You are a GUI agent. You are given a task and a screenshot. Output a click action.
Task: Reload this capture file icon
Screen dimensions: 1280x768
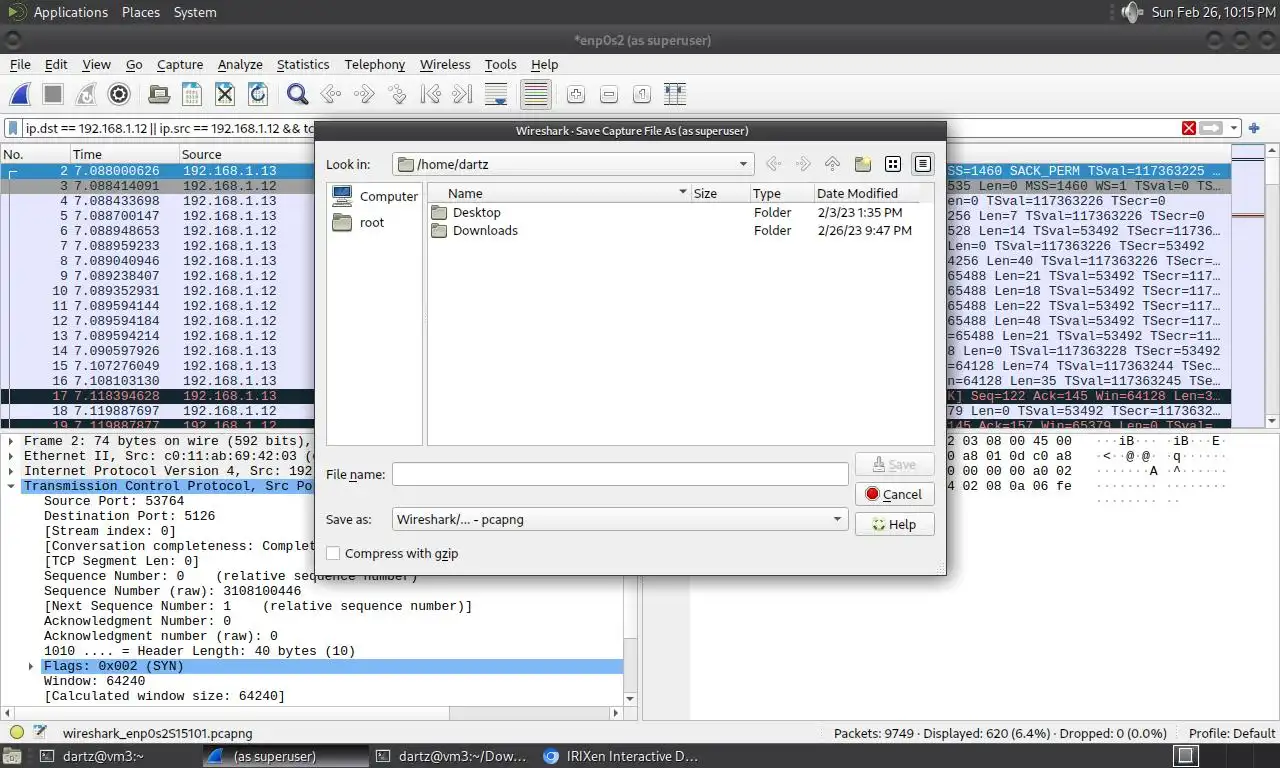click(x=258, y=94)
